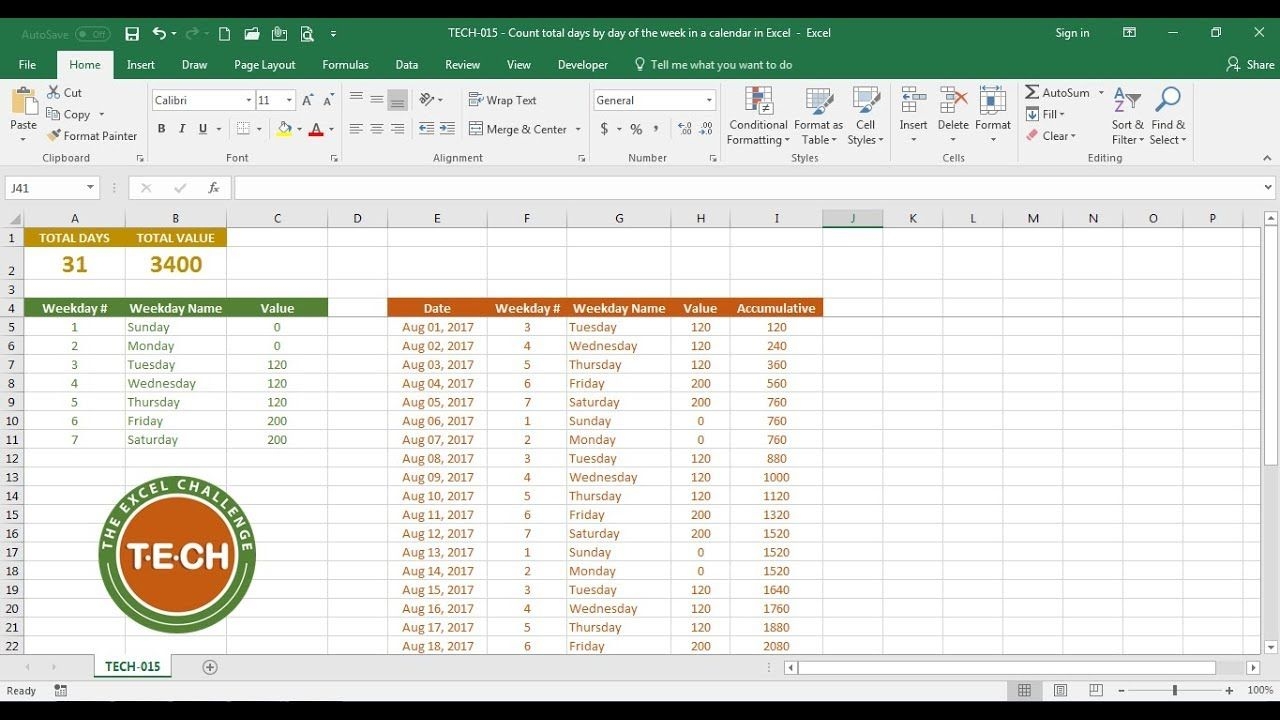Viewport: 1280px width, 720px height.
Task: Toggle Wrap Text
Action: 502,100
